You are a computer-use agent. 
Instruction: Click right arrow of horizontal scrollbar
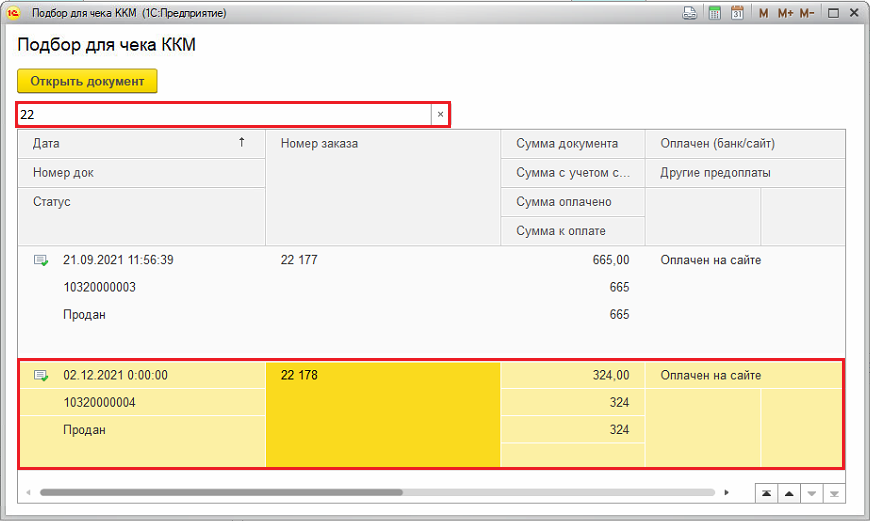(737, 493)
